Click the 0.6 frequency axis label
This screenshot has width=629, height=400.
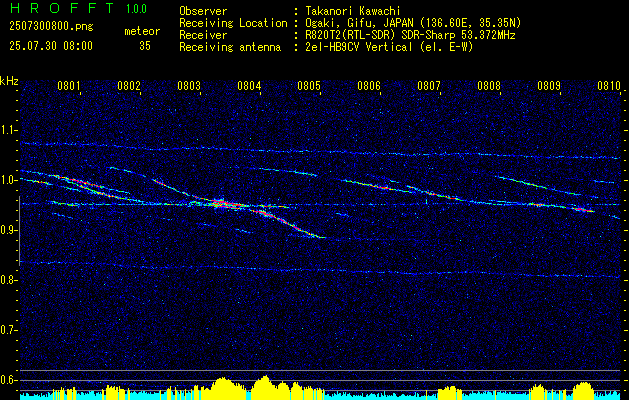(x=8, y=380)
